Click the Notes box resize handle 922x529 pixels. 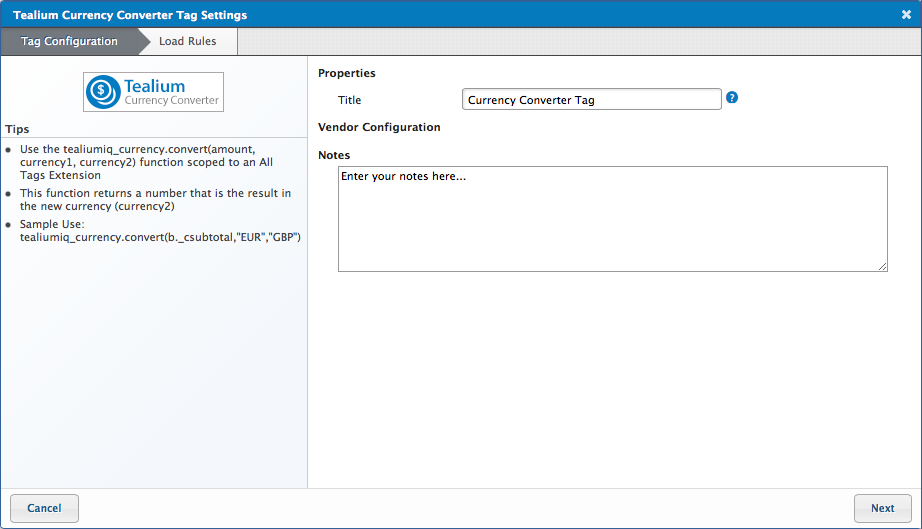coord(882,266)
